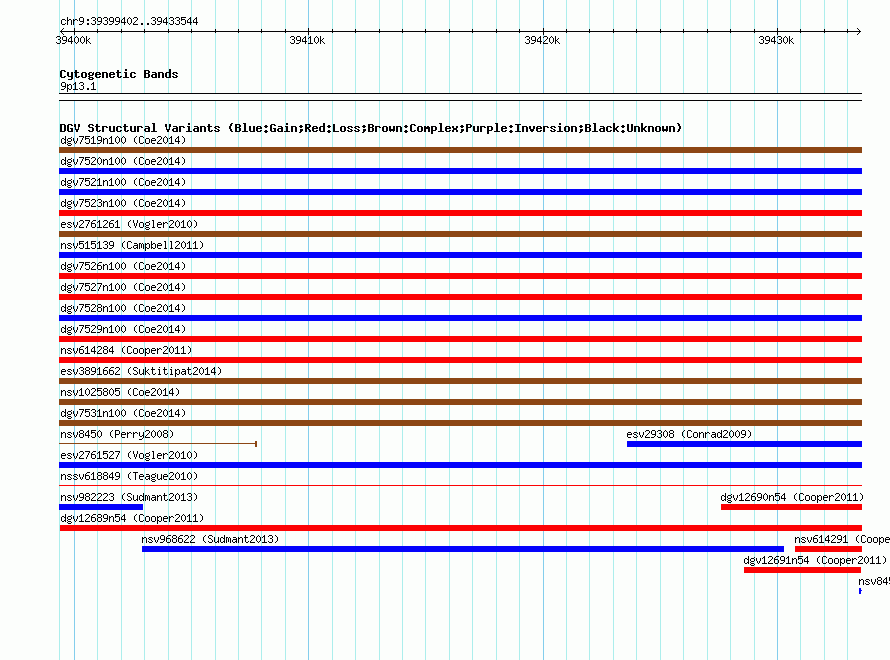890x660 pixels.
Task: Click the right arrow of the ruler
Action: (x=858, y=31)
